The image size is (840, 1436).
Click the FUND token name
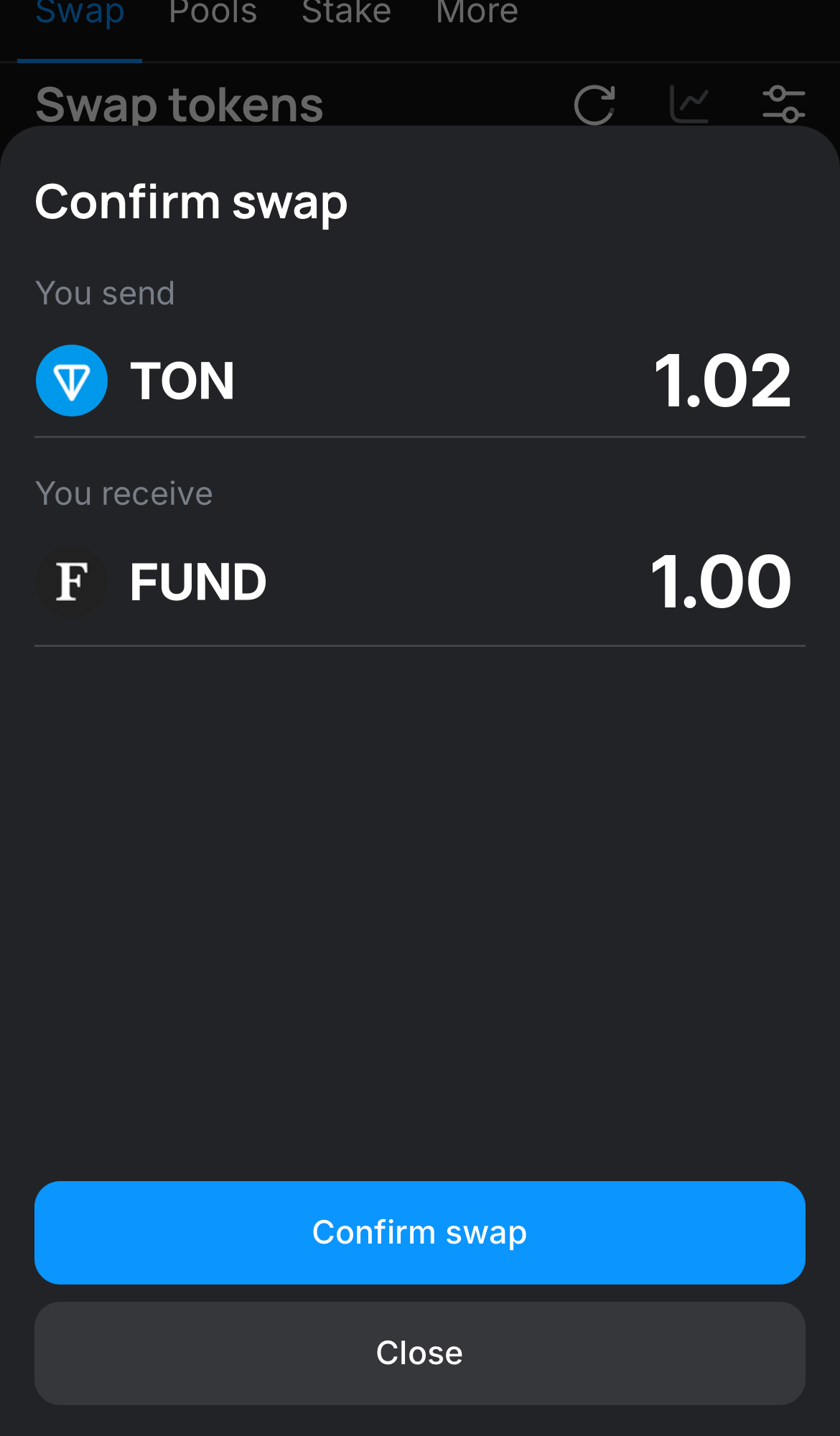pos(198,582)
